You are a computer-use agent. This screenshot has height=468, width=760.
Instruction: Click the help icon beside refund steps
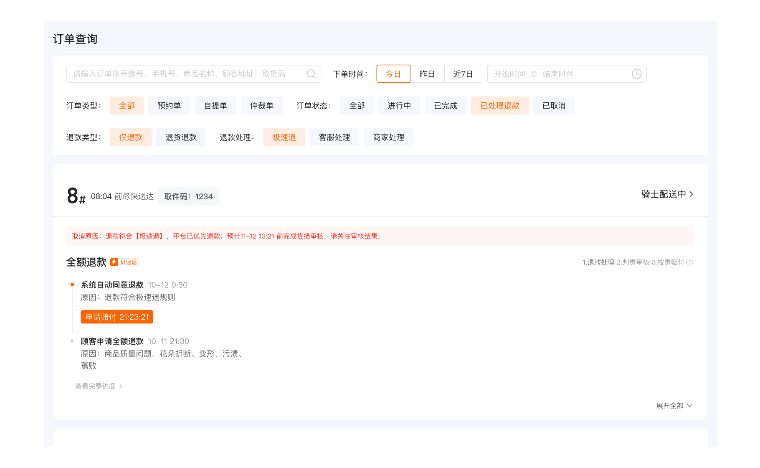pyautogui.click(x=690, y=262)
